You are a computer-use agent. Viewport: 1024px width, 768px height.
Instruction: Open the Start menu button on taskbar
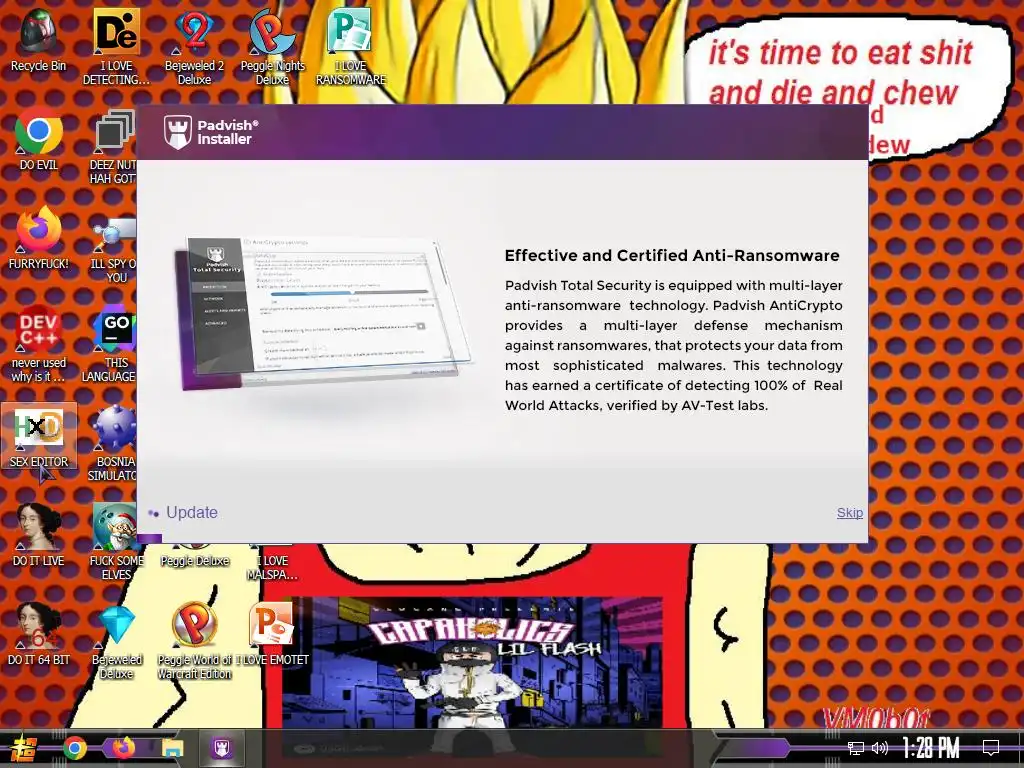tap(22, 748)
